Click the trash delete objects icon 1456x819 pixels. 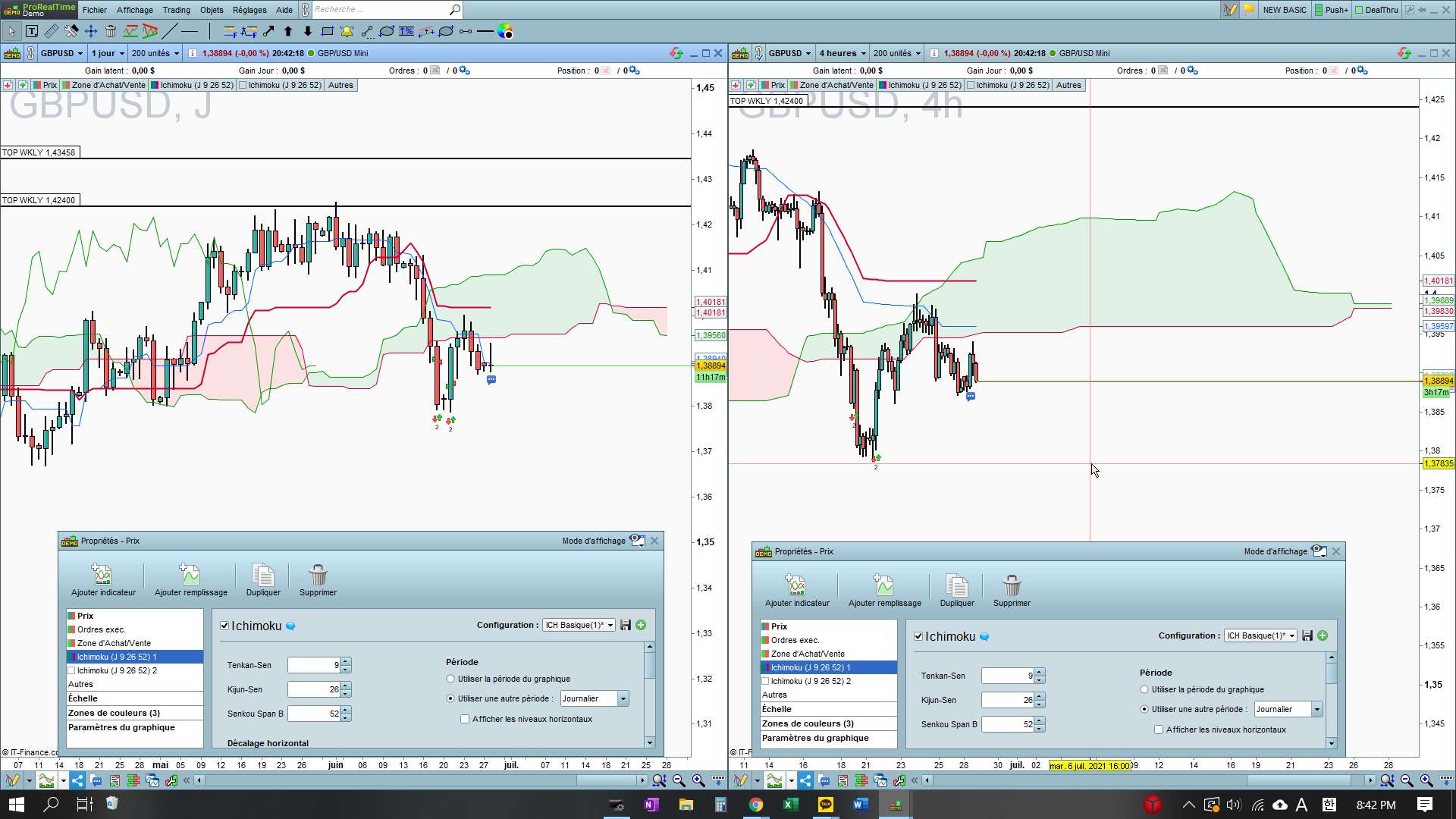pos(111,31)
